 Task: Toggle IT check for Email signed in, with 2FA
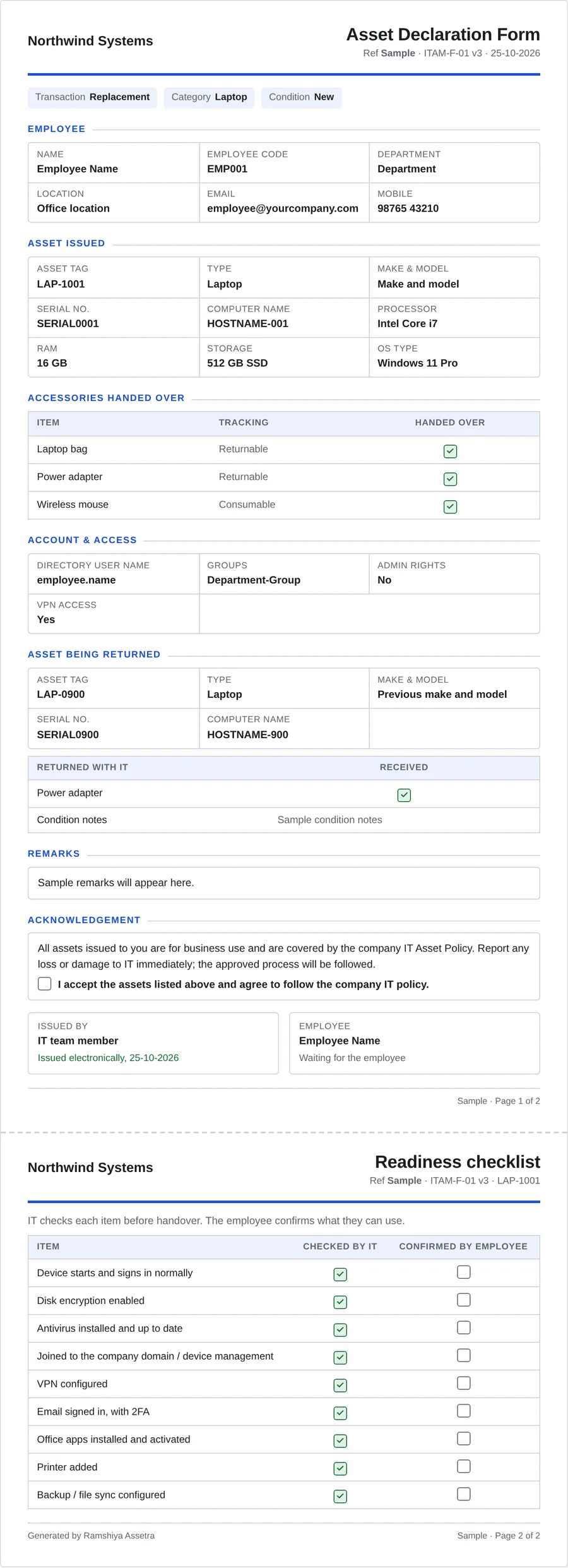[x=340, y=1413]
